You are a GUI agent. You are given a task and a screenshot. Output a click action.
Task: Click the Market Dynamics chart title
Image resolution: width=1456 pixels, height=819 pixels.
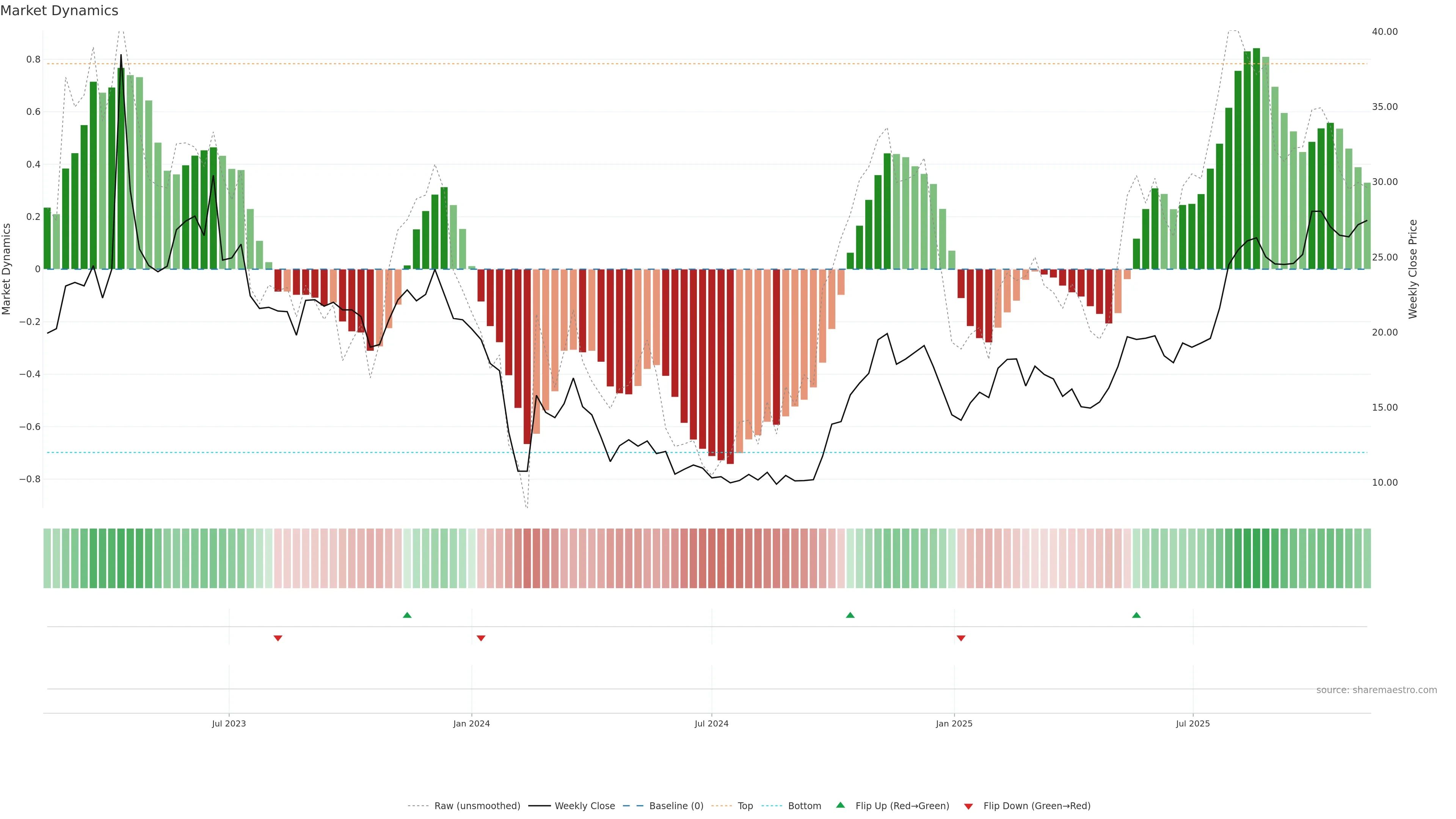click(60, 11)
